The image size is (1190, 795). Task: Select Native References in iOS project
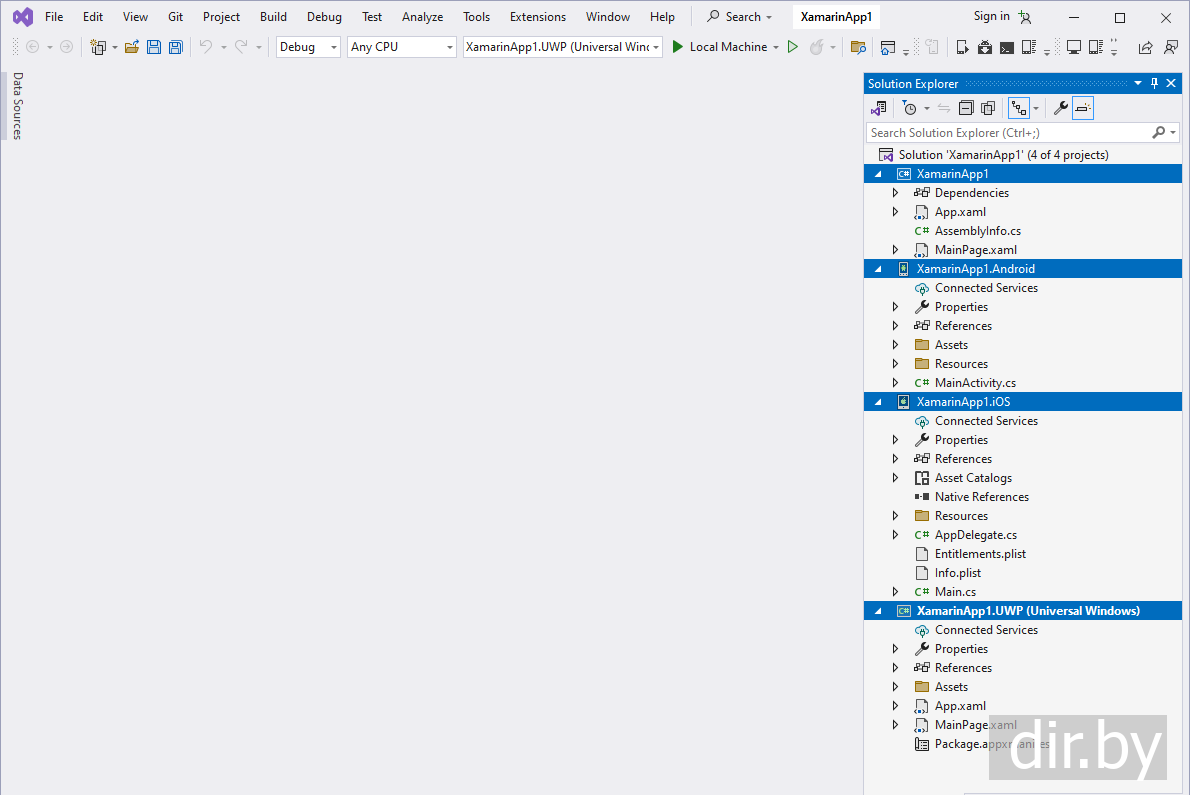(x=981, y=497)
